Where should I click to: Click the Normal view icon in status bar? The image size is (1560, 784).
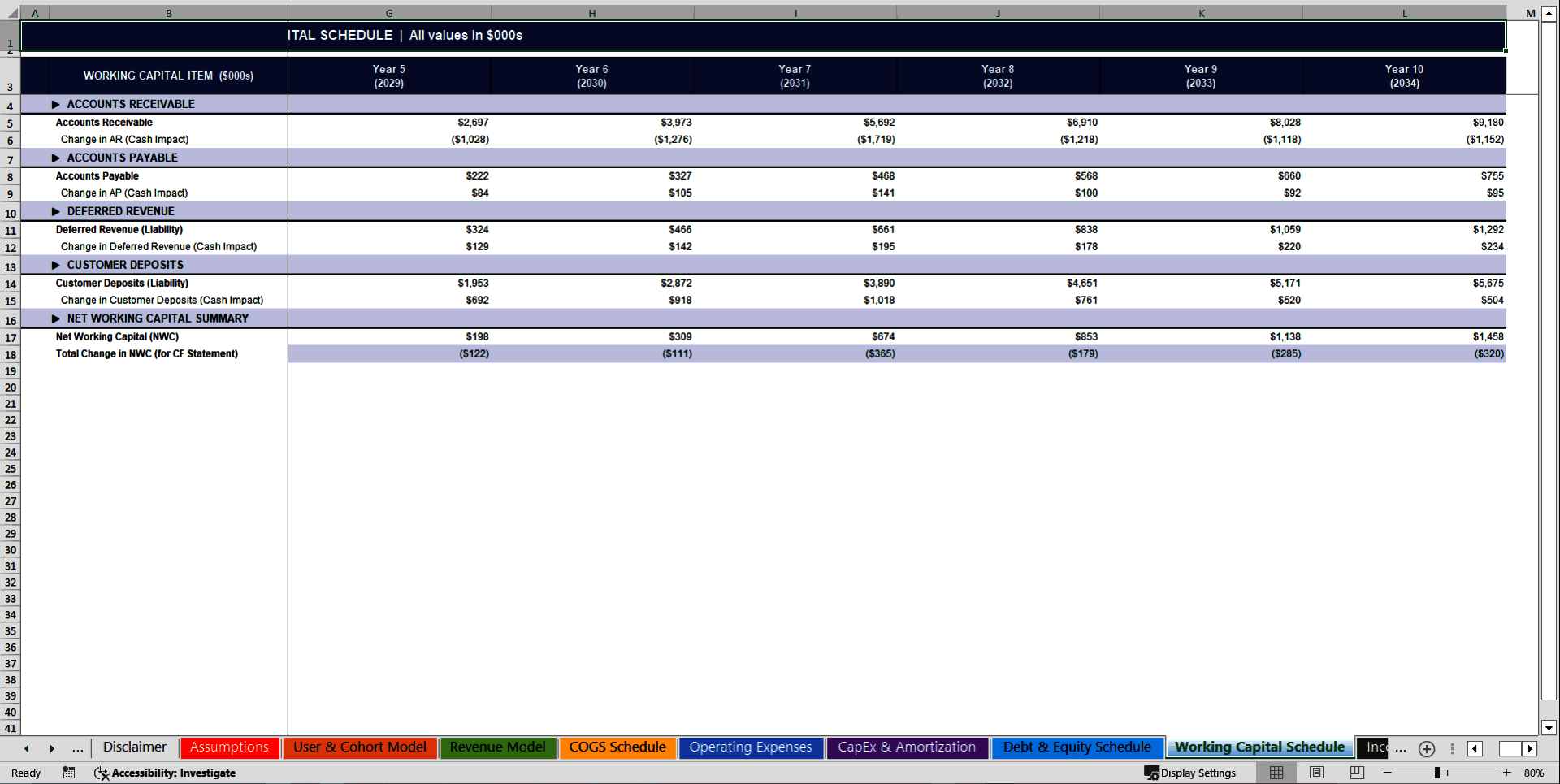point(1276,773)
